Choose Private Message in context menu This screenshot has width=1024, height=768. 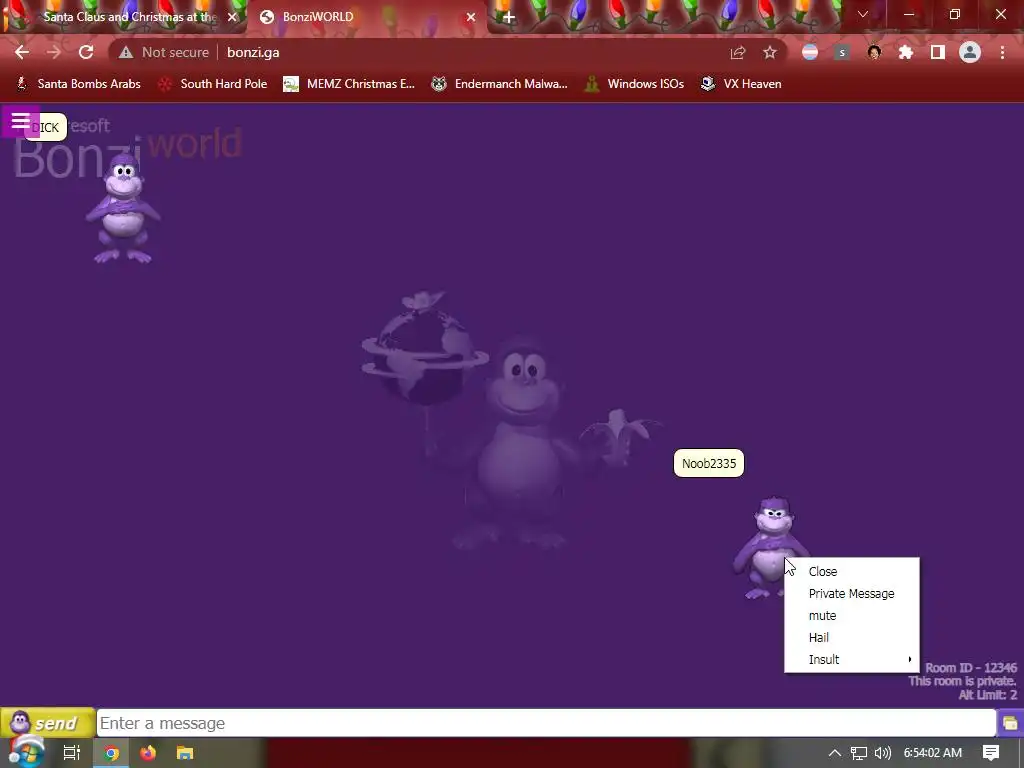[x=852, y=594]
